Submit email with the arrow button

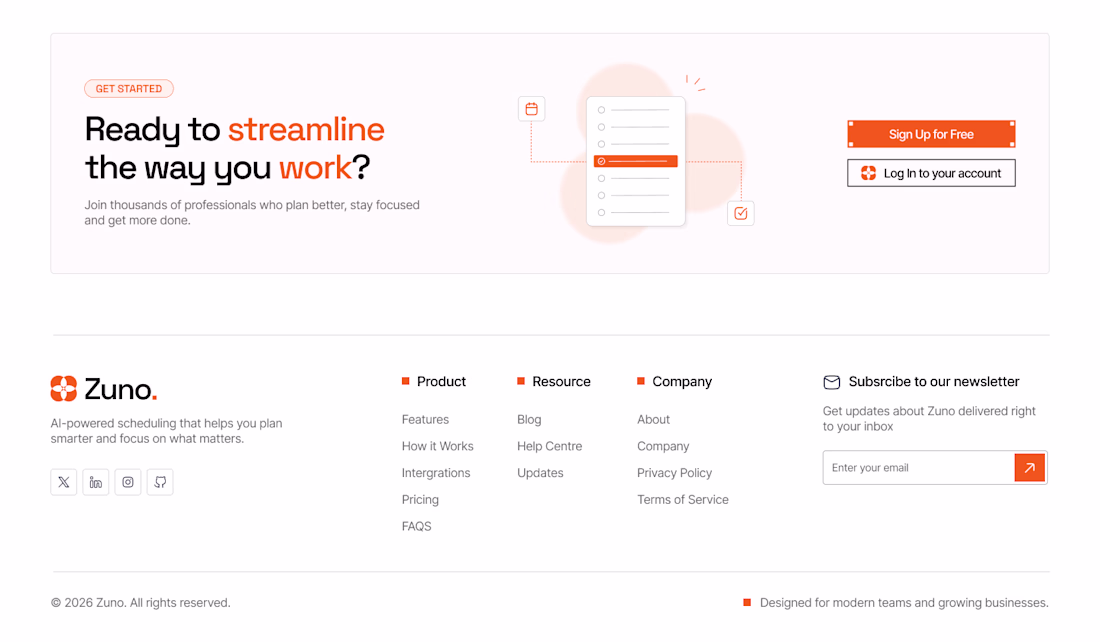point(1029,467)
